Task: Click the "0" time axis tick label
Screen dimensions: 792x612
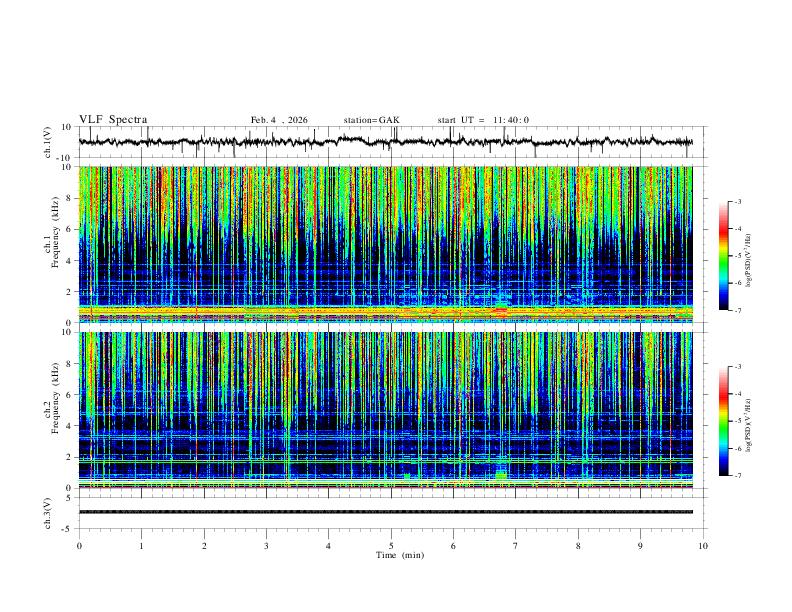Action: point(79,546)
